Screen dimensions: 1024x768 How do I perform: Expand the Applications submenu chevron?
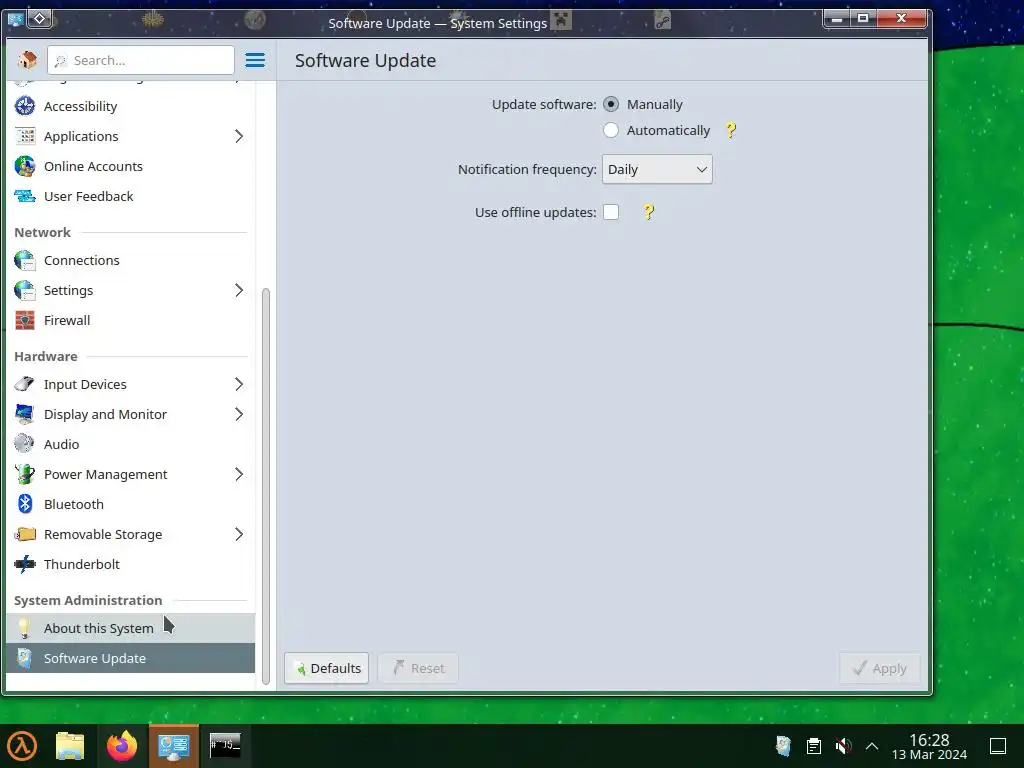(x=239, y=136)
